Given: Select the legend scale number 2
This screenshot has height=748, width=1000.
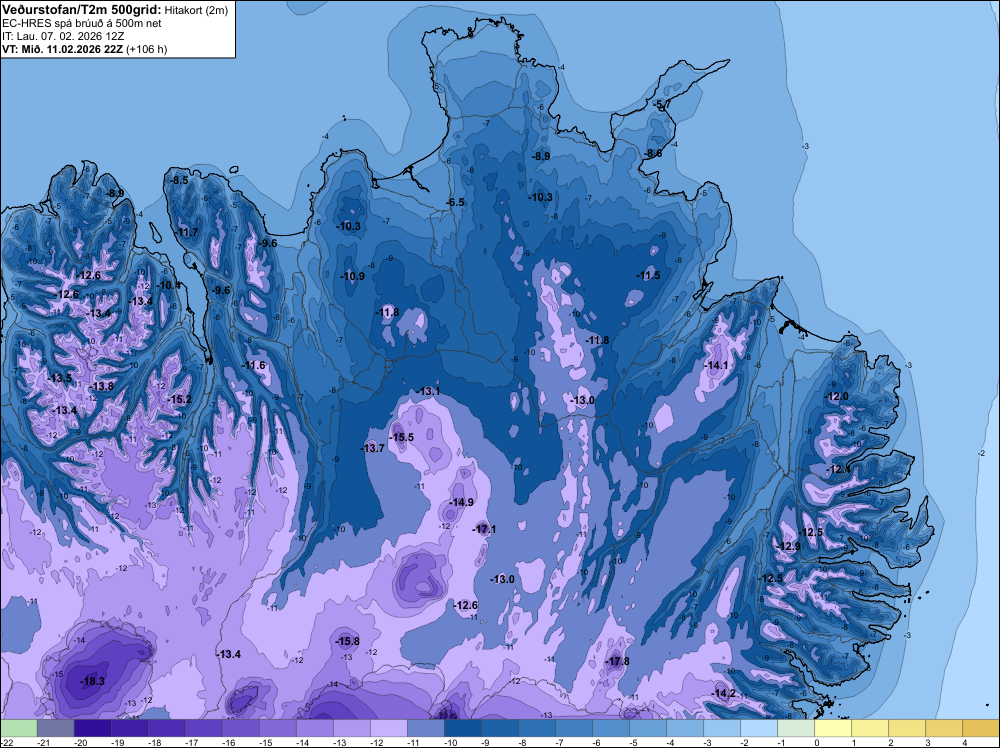Looking at the screenshot, I should (891, 742).
